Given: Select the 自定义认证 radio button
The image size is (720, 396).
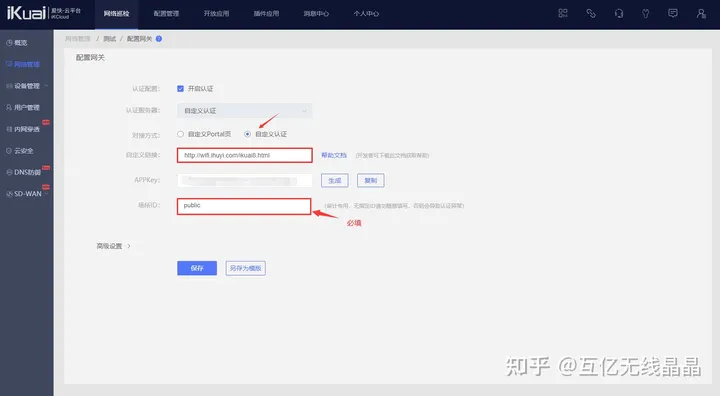Looking at the screenshot, I should (248, 134).
